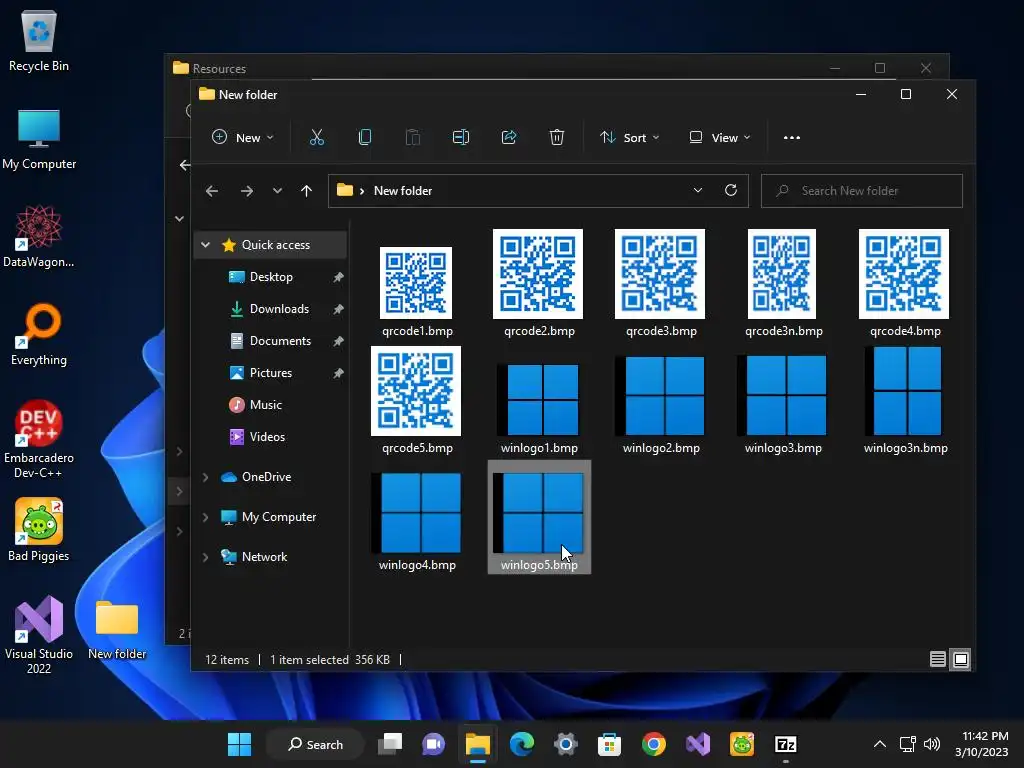Click the Delete trash can icon
The height and width of the screenshot is (768, 1024).
click(556, 138)
